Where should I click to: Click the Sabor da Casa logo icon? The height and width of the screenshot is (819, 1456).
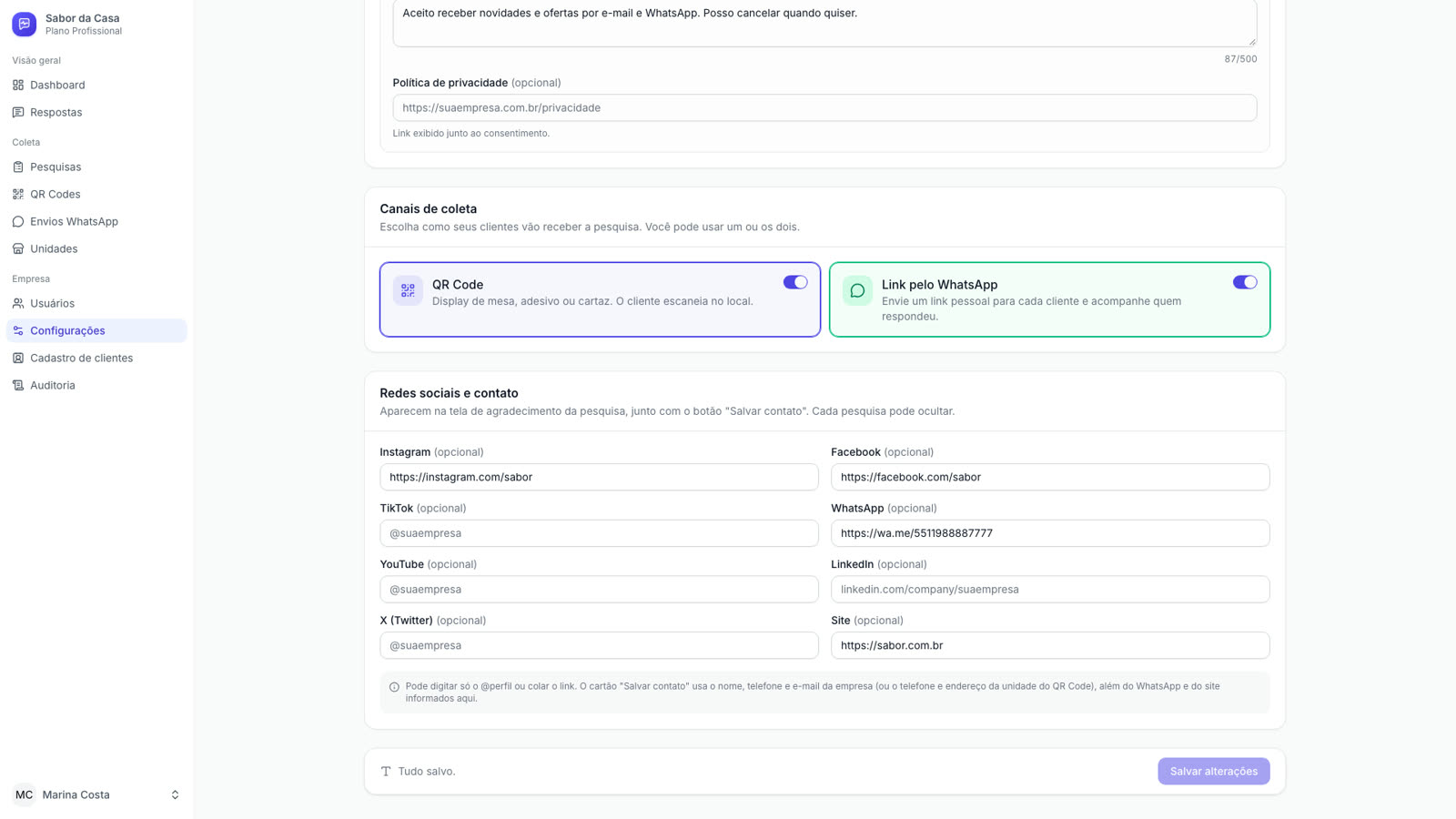point(25,25)
